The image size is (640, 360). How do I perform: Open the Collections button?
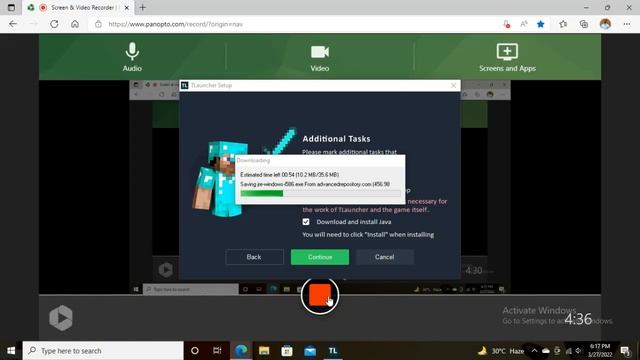click(x=584, y=24)
